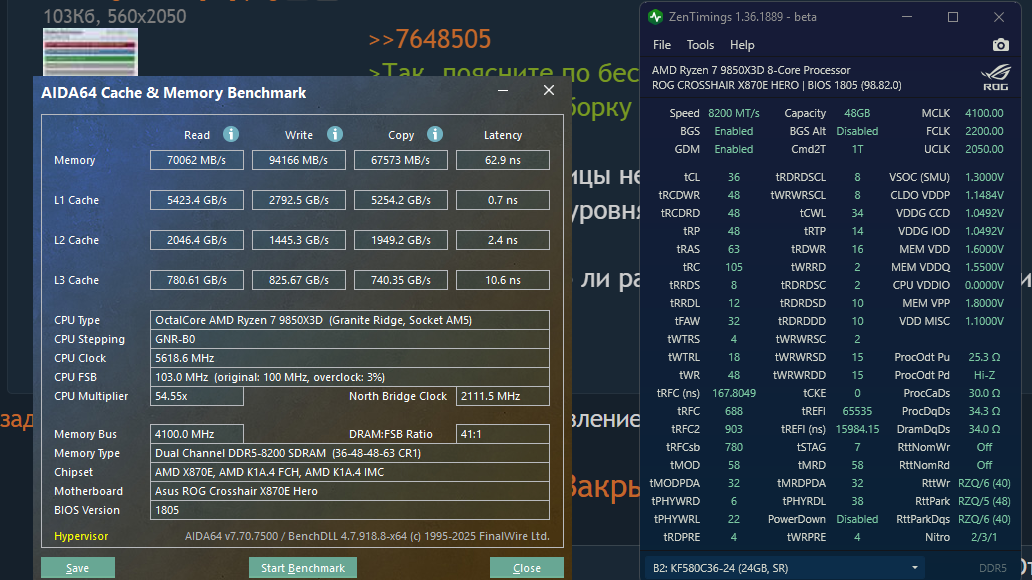Click the FCLK value 2200.00
1032x580 pixels.
click(984, 131)
